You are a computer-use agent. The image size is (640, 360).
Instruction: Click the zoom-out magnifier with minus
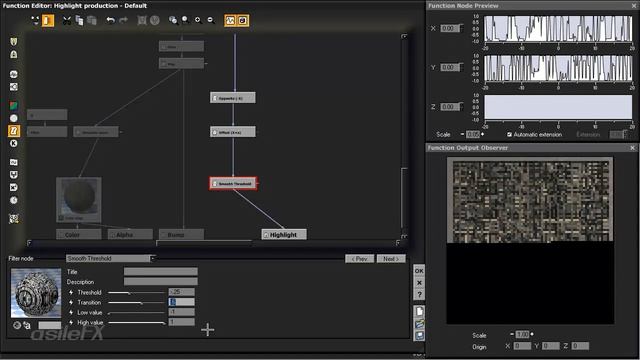click(x=211, y=20)
